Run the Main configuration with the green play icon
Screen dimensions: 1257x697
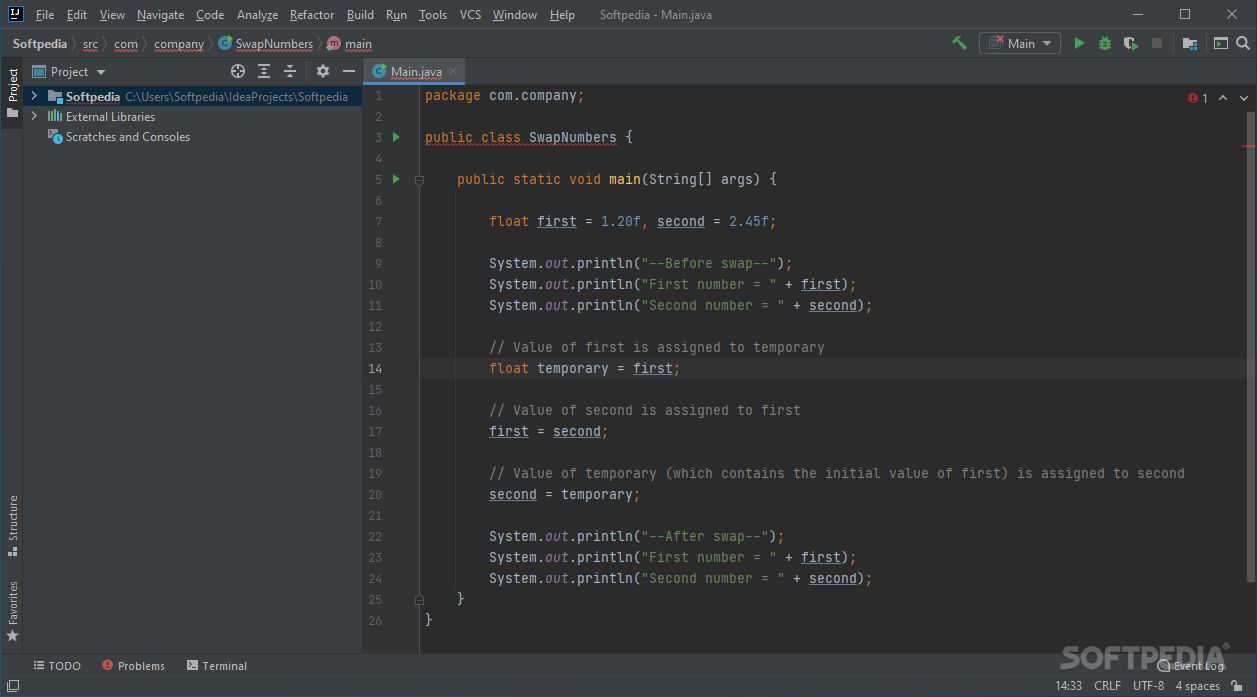pos(1079,43)
